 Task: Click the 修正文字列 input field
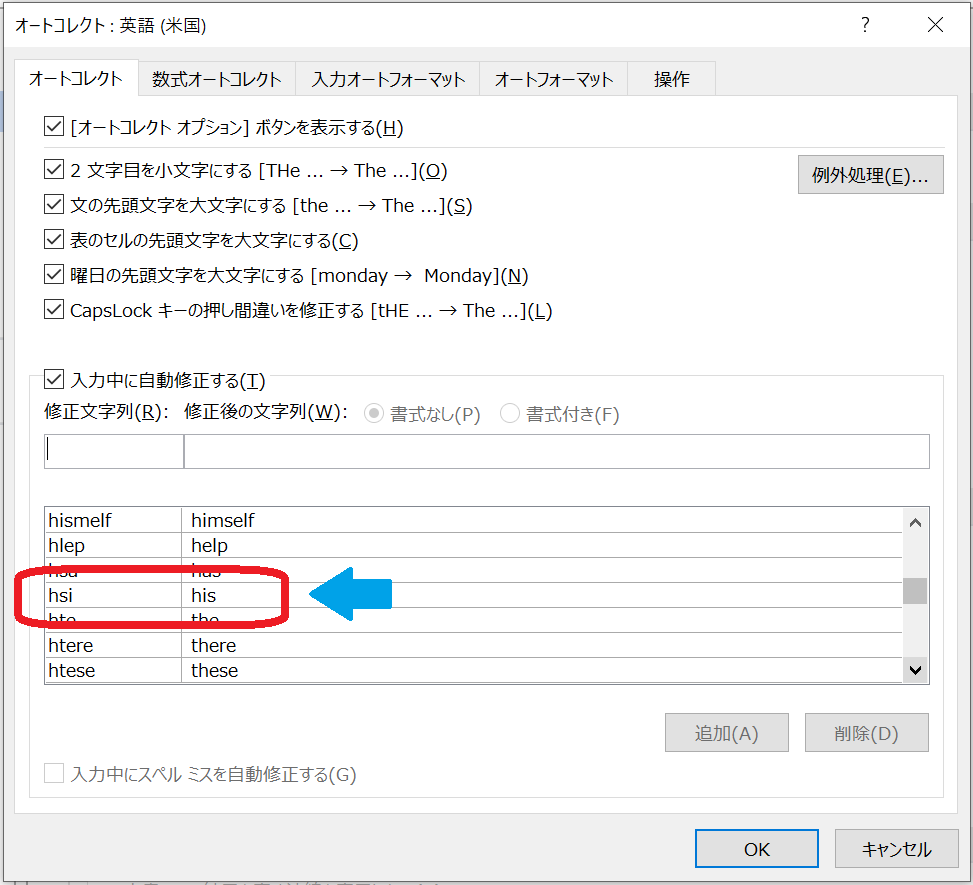[114, 451]
